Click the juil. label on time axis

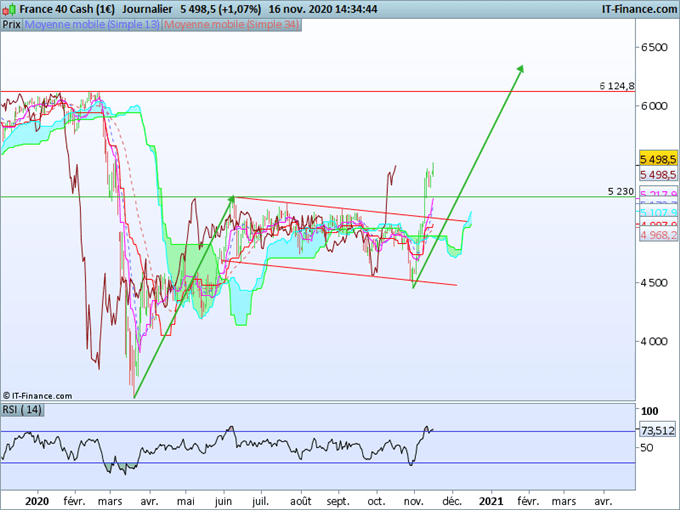[x=261, y=501]
